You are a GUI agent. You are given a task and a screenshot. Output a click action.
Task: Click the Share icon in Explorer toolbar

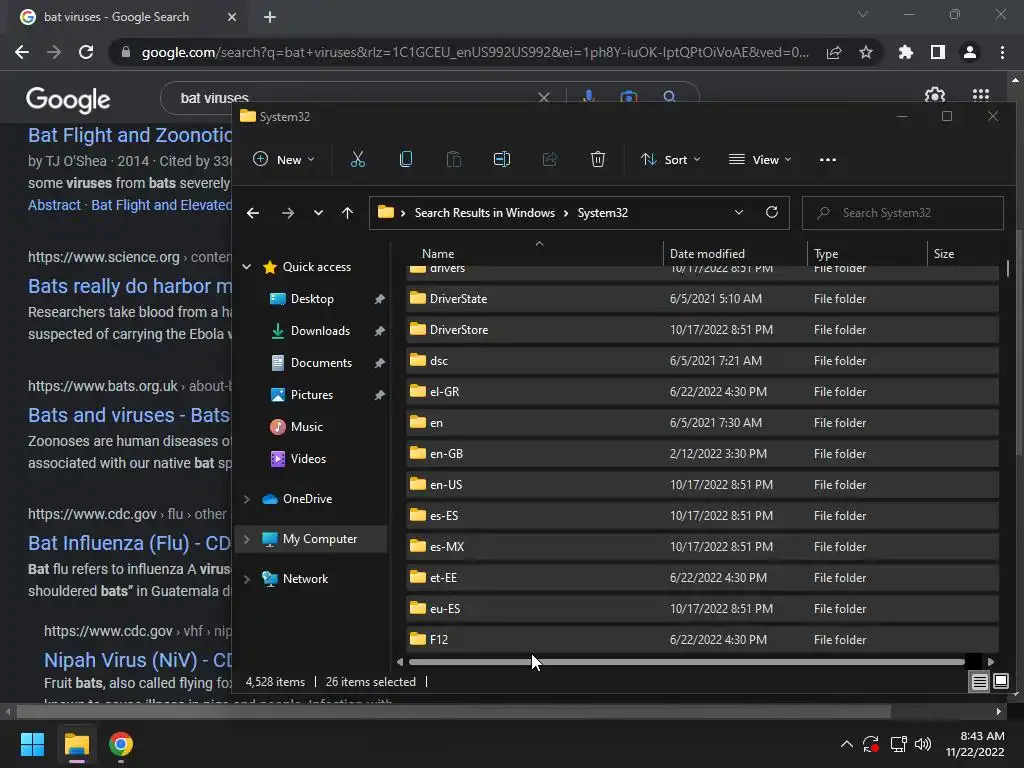click(550, 159)
